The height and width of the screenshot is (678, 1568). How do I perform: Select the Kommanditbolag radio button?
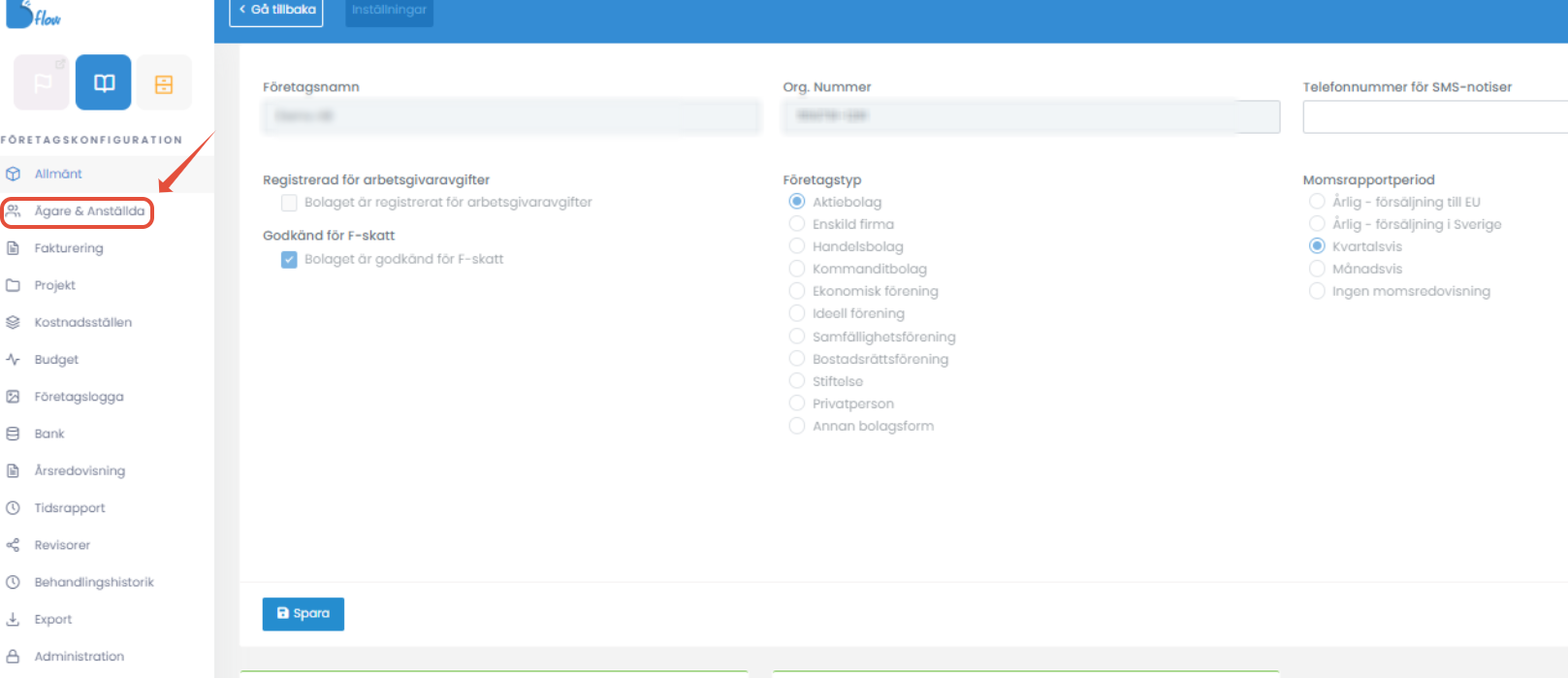[x=797, y=269]
